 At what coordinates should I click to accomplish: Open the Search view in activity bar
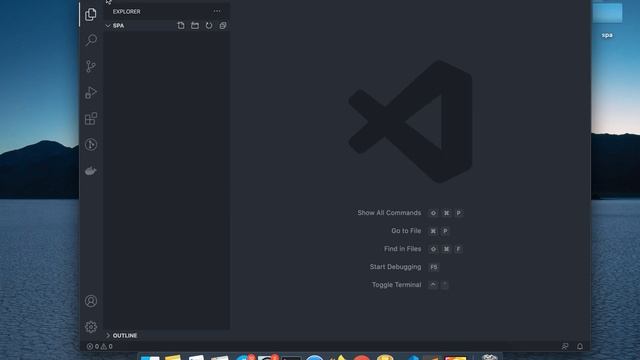pyautogui.click(x=91, y=40)
